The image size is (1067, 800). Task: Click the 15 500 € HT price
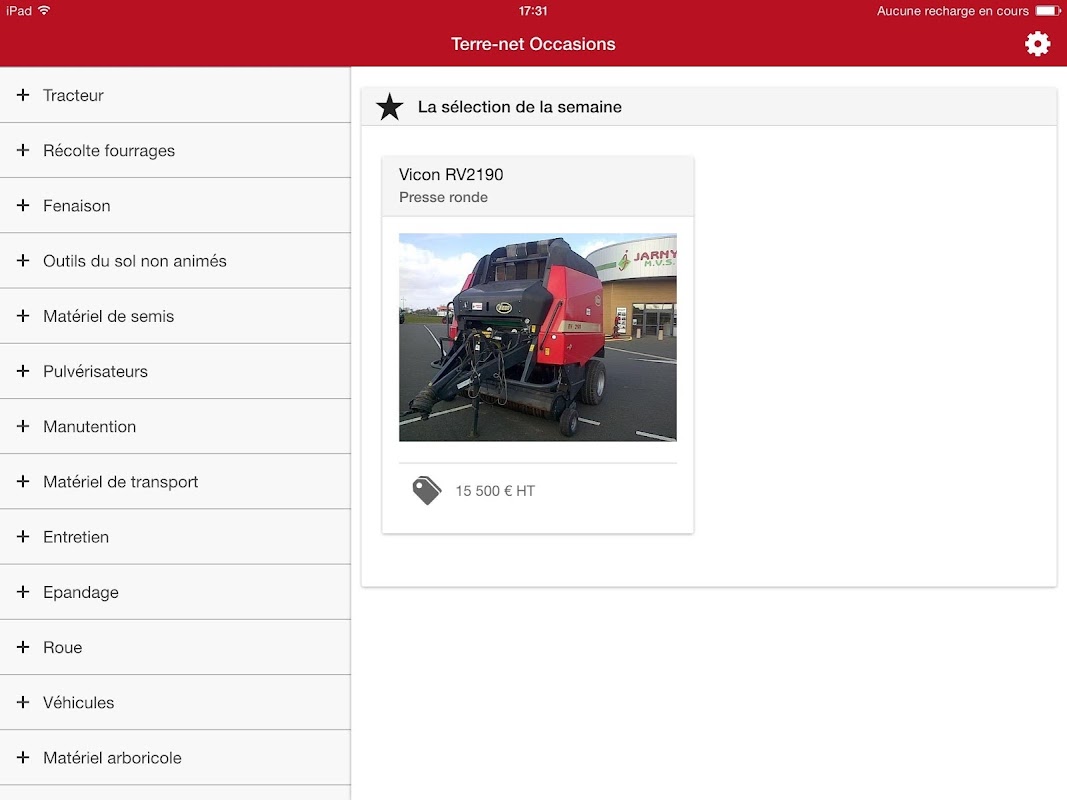point(495,491)
